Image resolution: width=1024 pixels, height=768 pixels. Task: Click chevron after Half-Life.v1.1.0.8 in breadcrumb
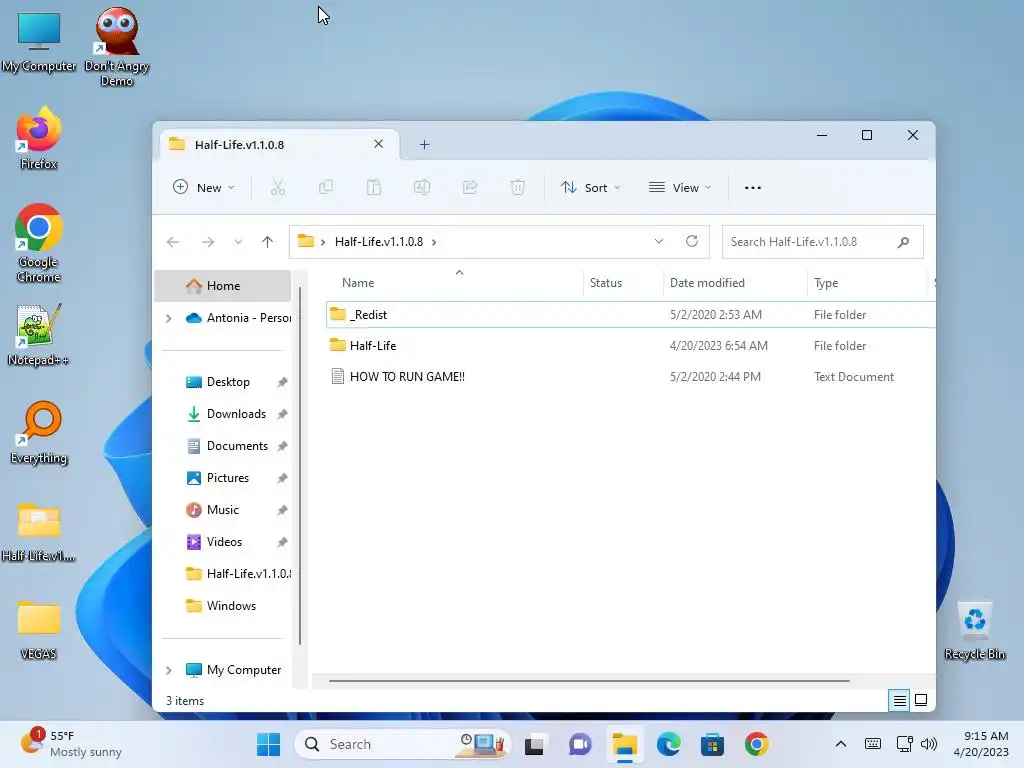tap(434, 242)
